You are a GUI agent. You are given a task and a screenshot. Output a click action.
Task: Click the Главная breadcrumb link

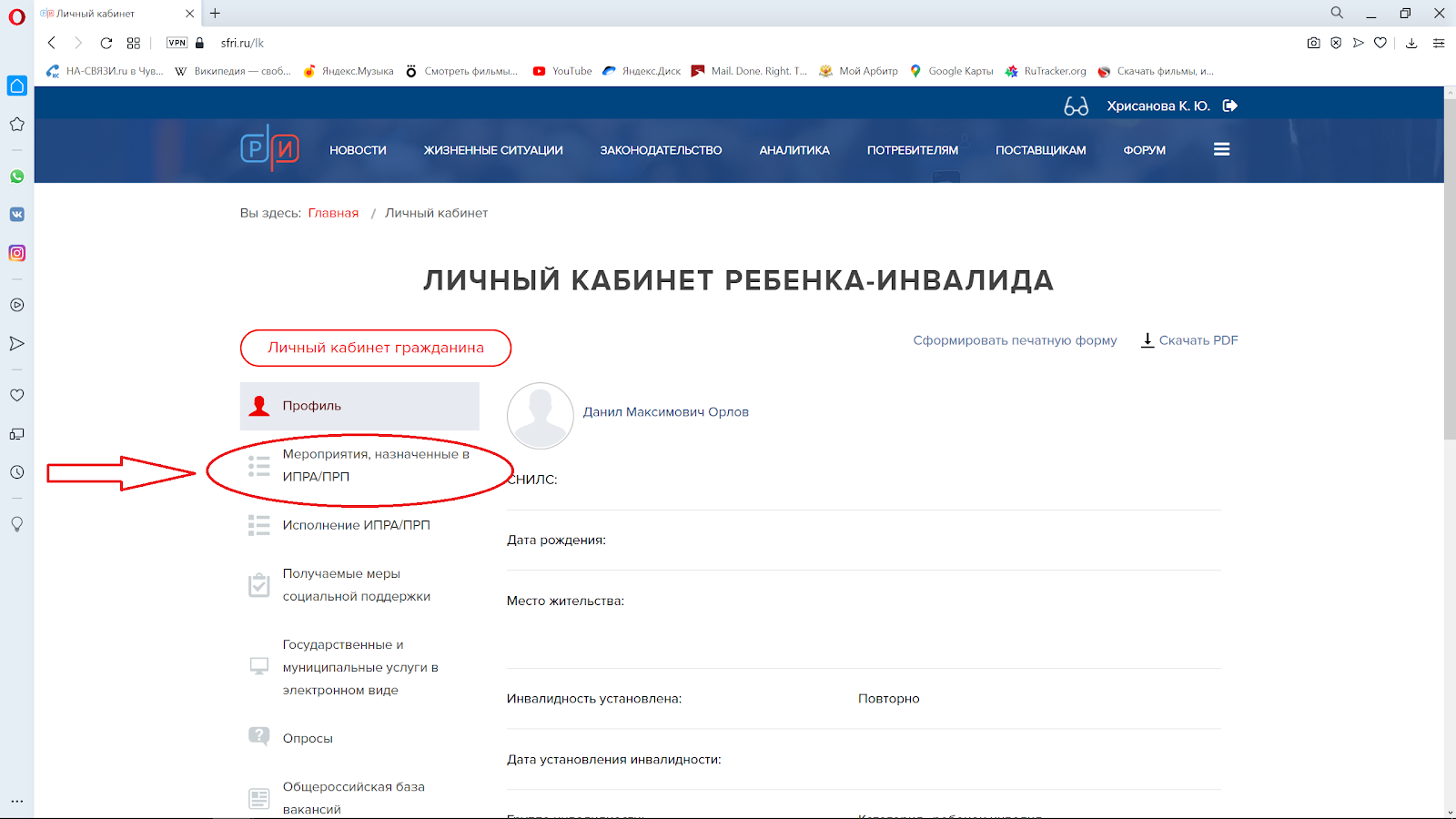[x=333, y=213]
